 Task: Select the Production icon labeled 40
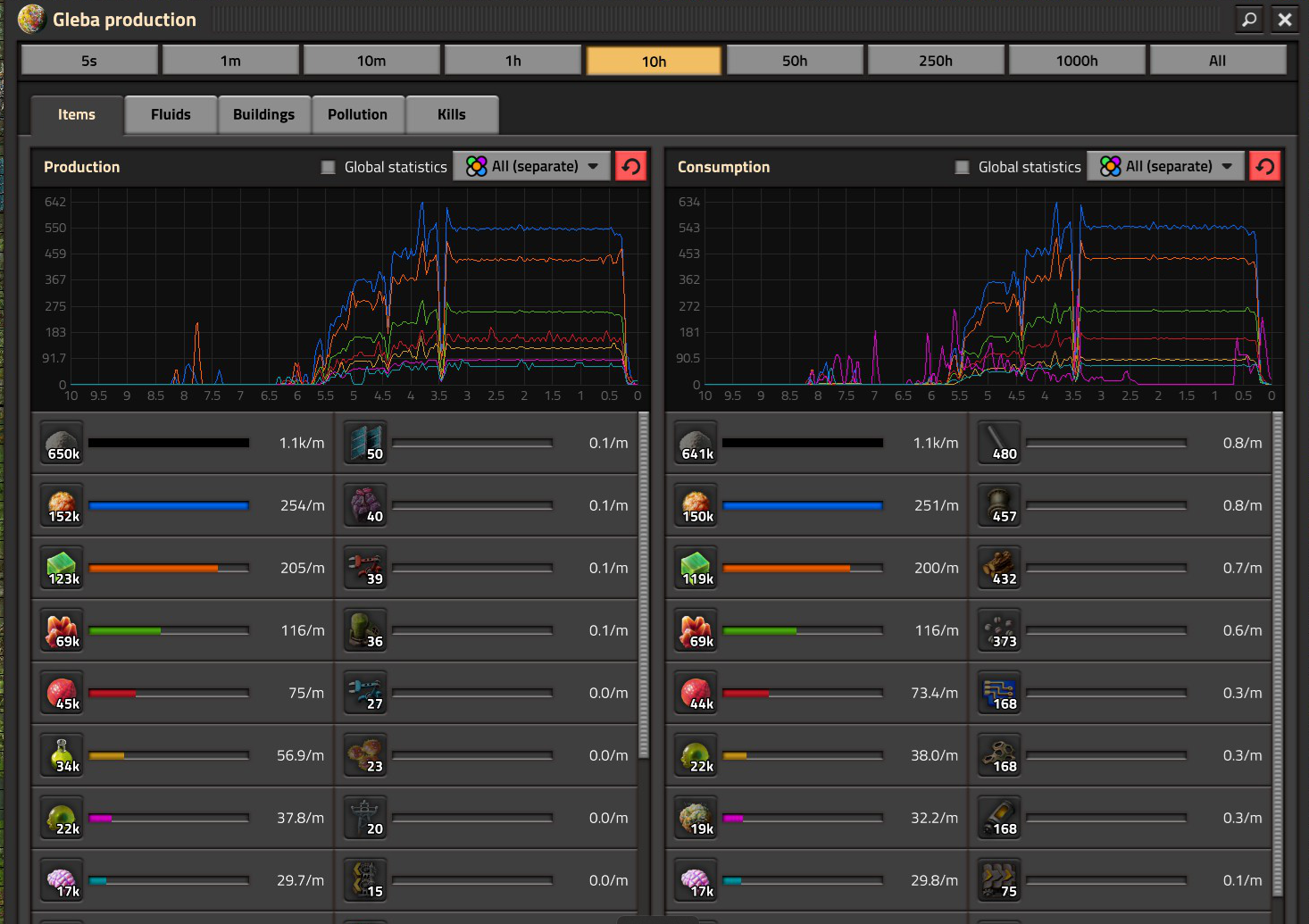[x=365, y=505]
